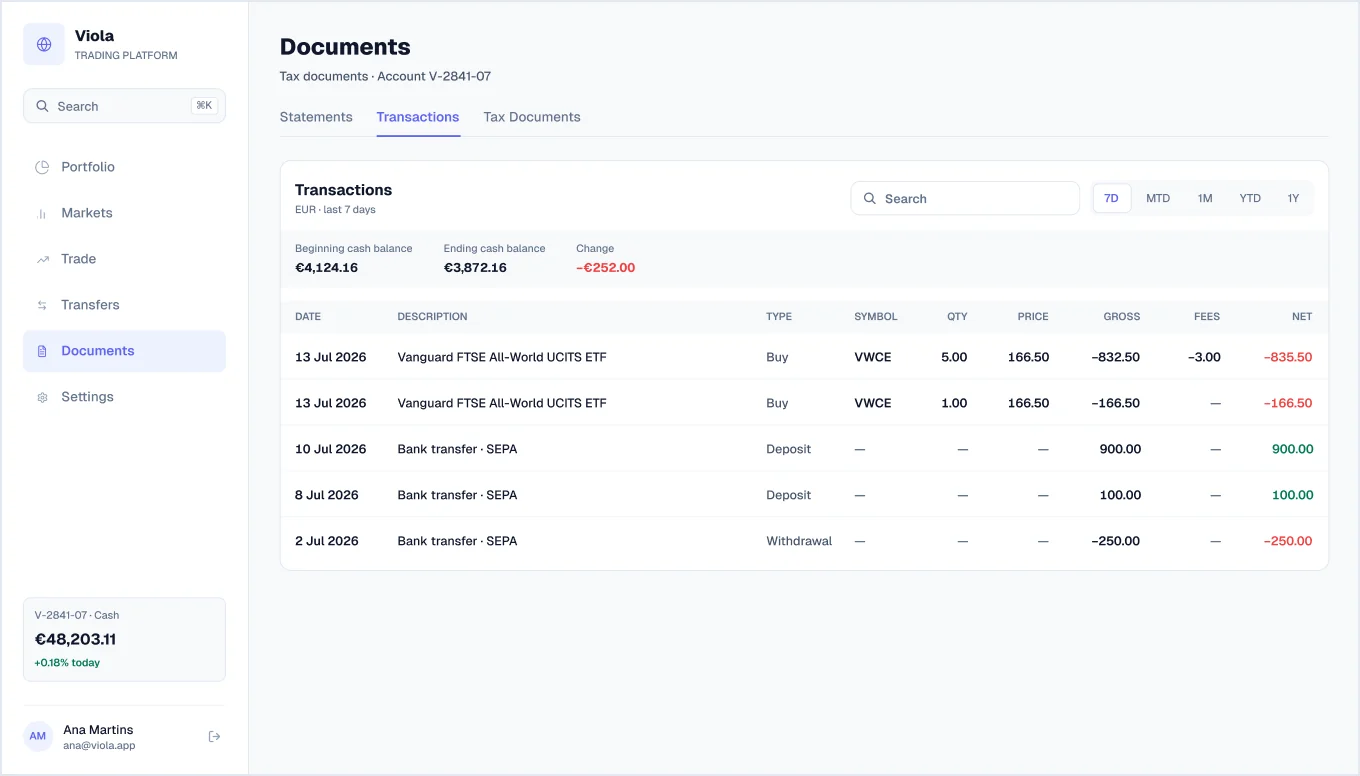Open the Statements tab
This screenshot has height=776, width=1360.
pos(316,117)
